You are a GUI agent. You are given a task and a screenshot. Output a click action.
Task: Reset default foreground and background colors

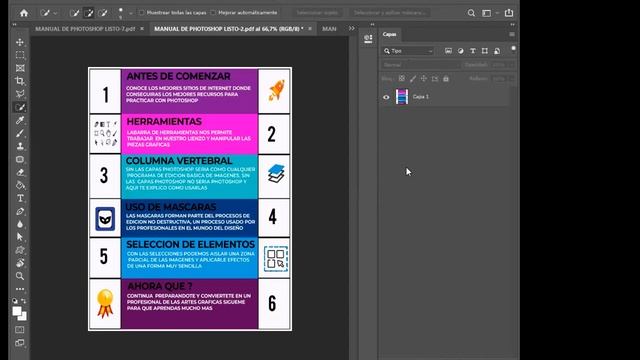coord(15,301)
